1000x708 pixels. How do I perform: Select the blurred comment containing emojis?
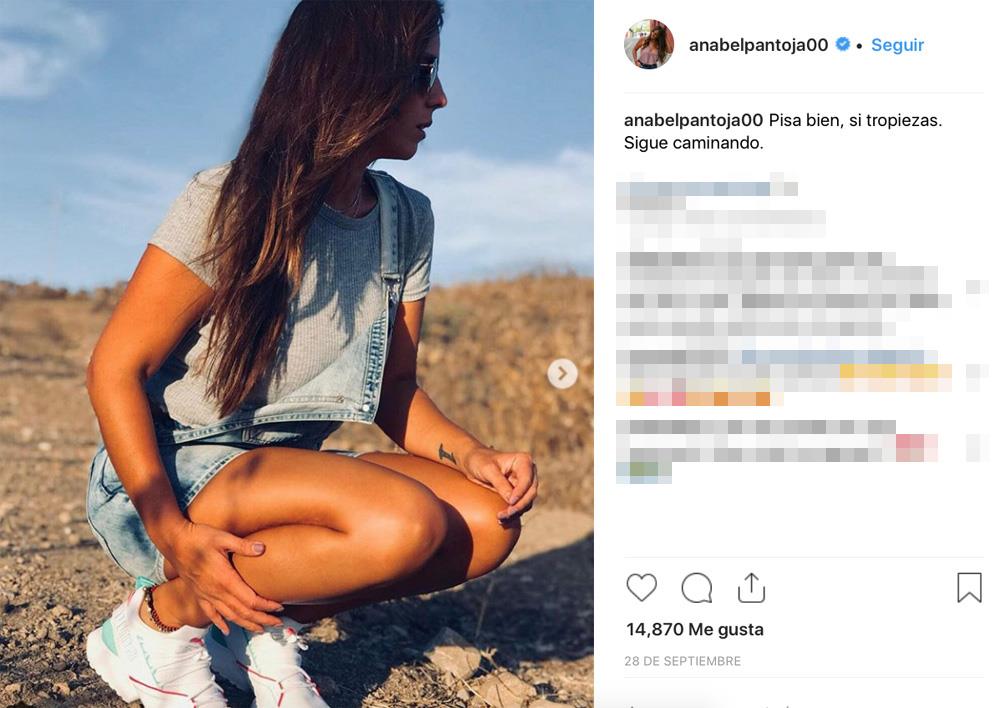click(x=784, y=378)
